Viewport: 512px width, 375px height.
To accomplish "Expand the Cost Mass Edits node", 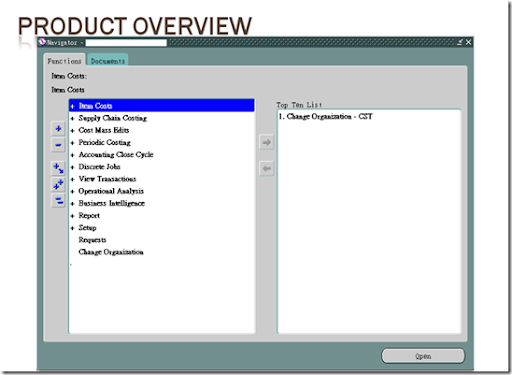I will coord(72,131).
